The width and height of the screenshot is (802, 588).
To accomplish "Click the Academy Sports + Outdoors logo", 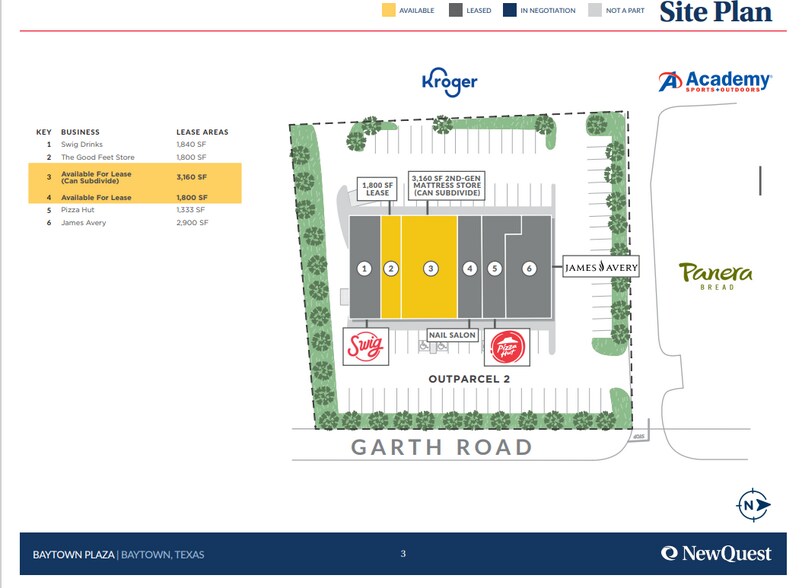I will pos(714,82).
